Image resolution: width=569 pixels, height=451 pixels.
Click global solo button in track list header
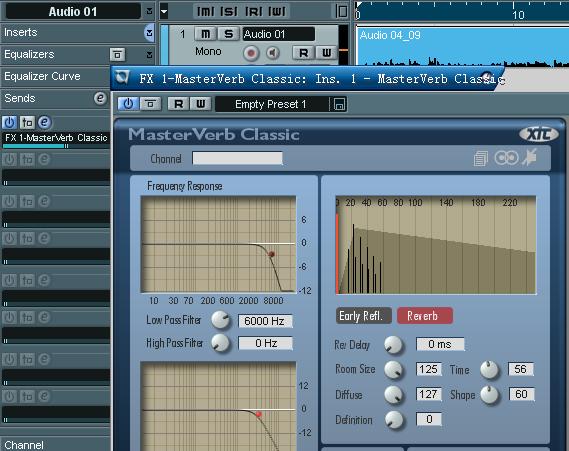click(x=229, y=12)
